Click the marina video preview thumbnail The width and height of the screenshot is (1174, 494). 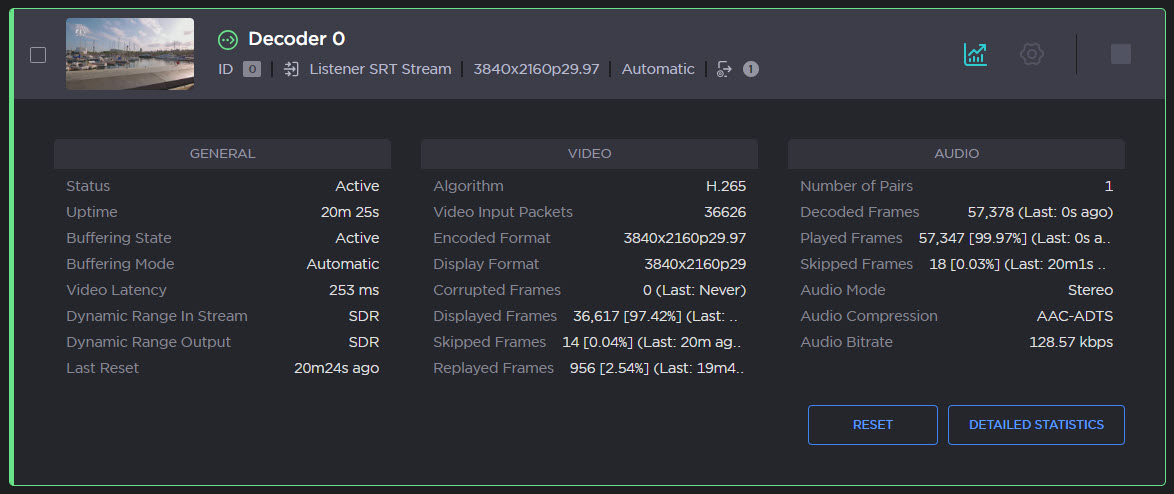pyautogui.click(x=130, y=54)
